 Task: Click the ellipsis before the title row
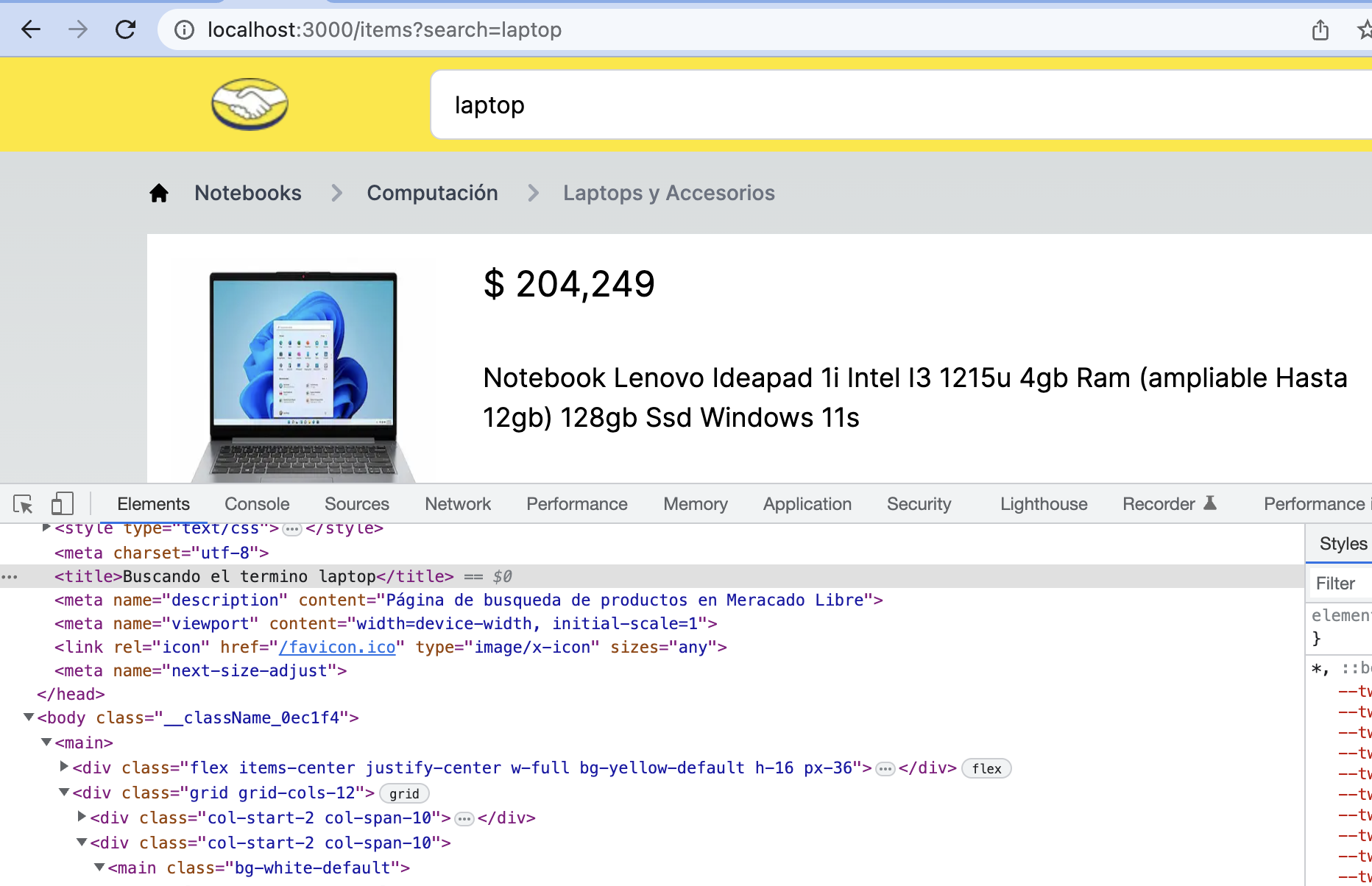(10, 577)
